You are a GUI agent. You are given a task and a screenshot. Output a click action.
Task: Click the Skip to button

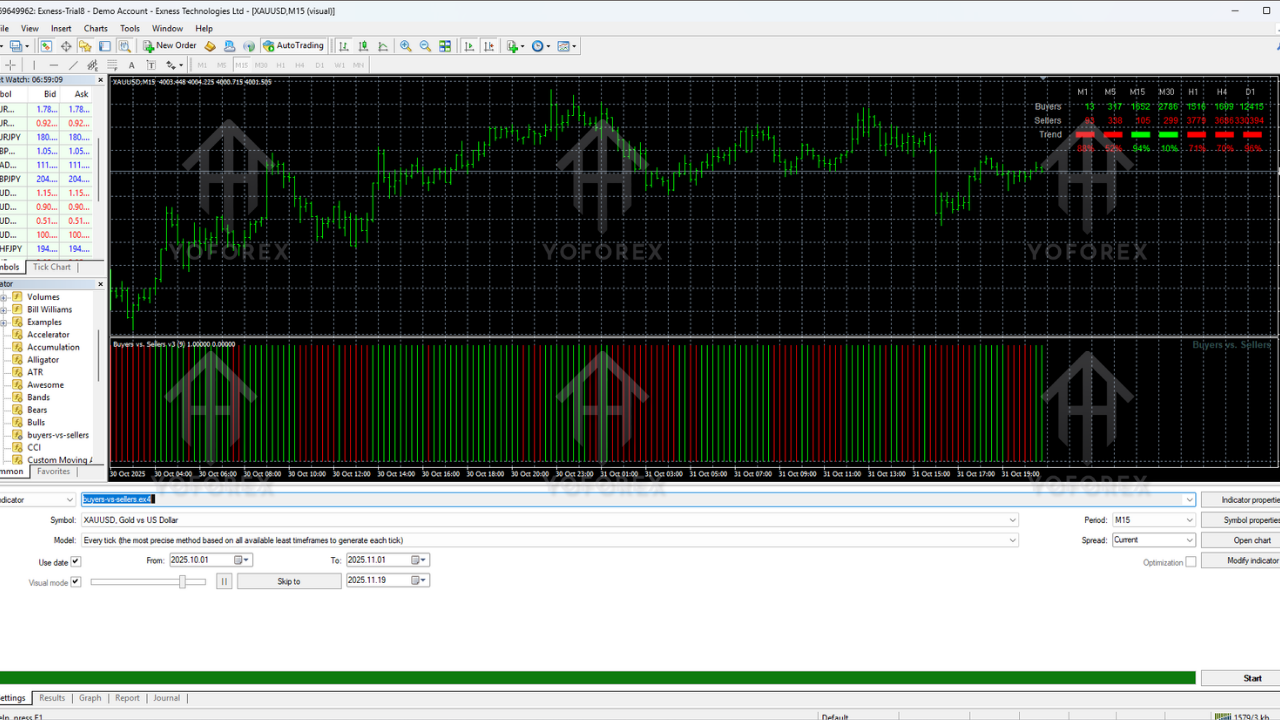coord(288,581)
